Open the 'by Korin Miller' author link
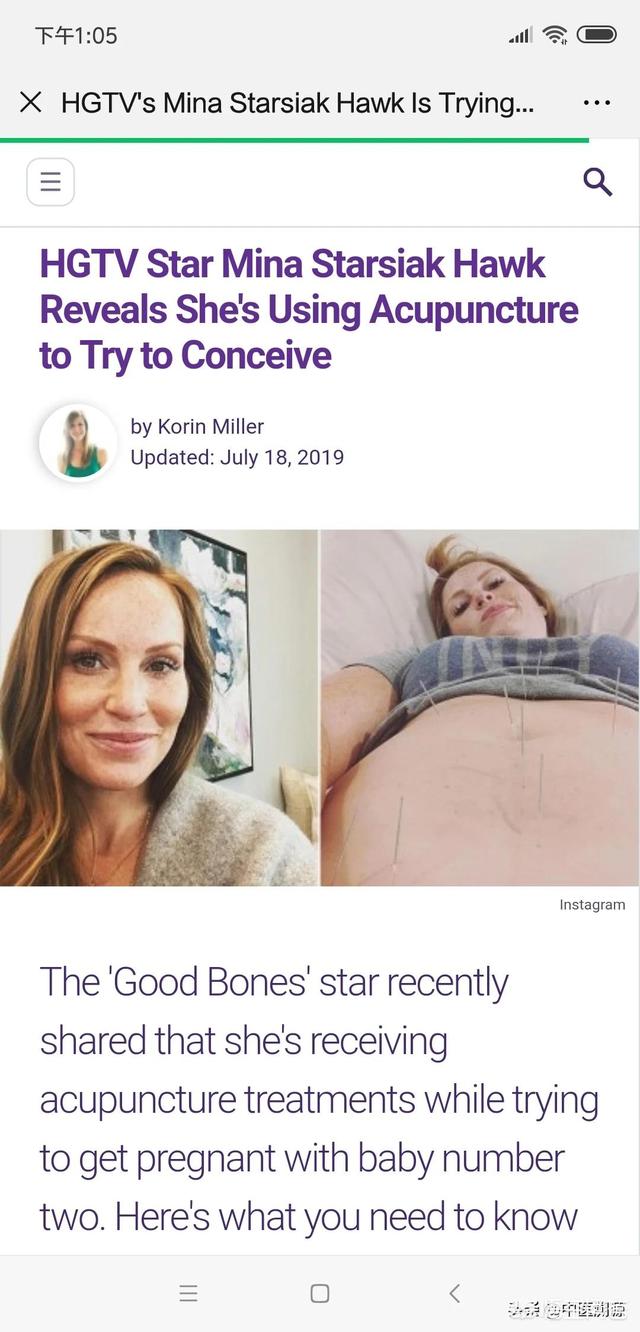The image size is (640, 1332). click(x=197, y=427)
